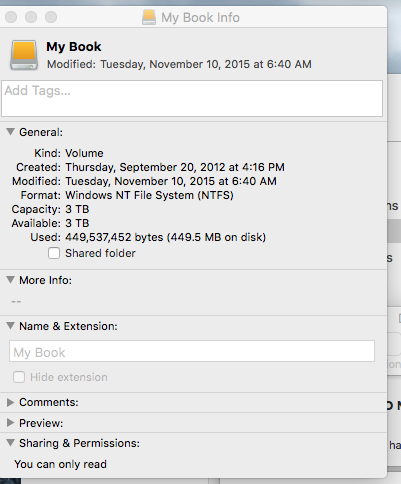Screen dimensions: 401x484
Task: Click the My Book drive icon in header
Action: [x=24, y=55]
